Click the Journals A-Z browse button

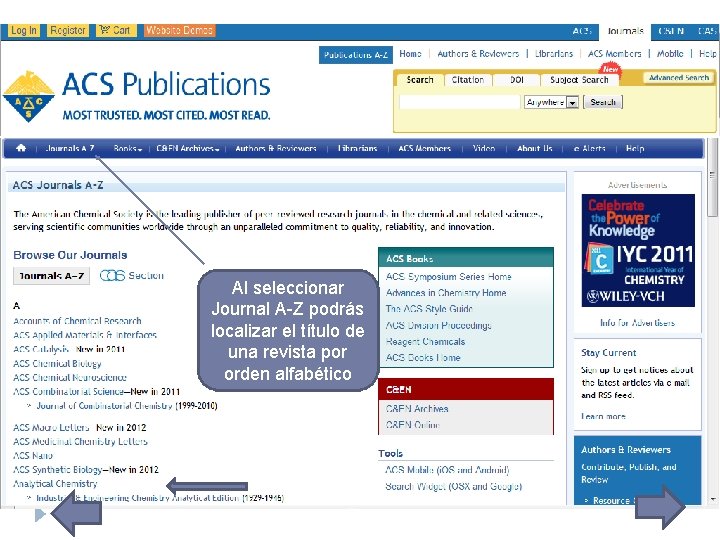click(x=51, y=276)
